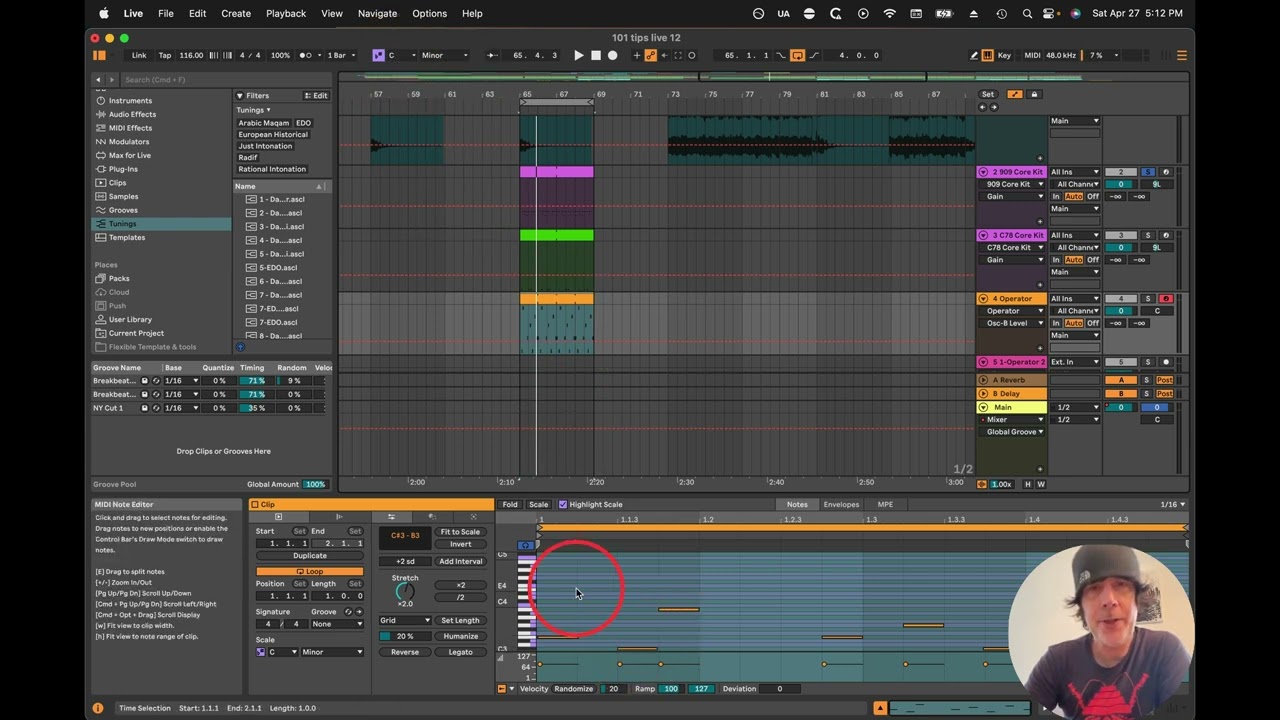Click the Tap tempo button
Image resolution: width=1280 pixels, height=720 pixels.
165,55
